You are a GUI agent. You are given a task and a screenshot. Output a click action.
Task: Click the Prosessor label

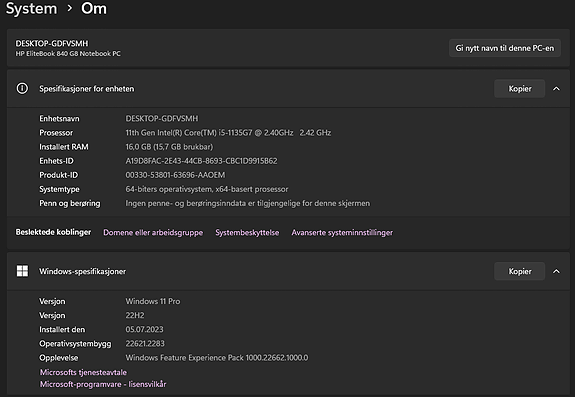coord(56,133)
